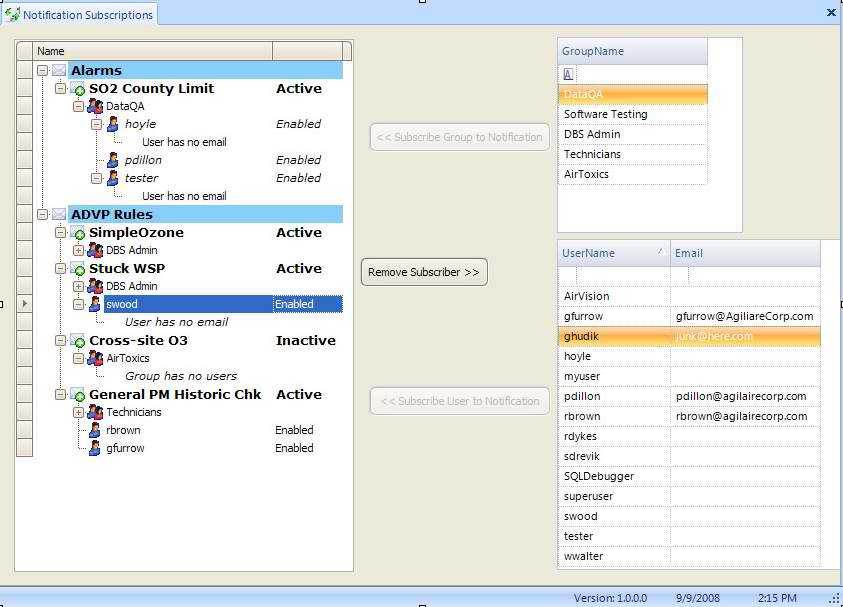Click the rbrown user icon in tree
843x607 pixels.
click(x=95, y=430)
